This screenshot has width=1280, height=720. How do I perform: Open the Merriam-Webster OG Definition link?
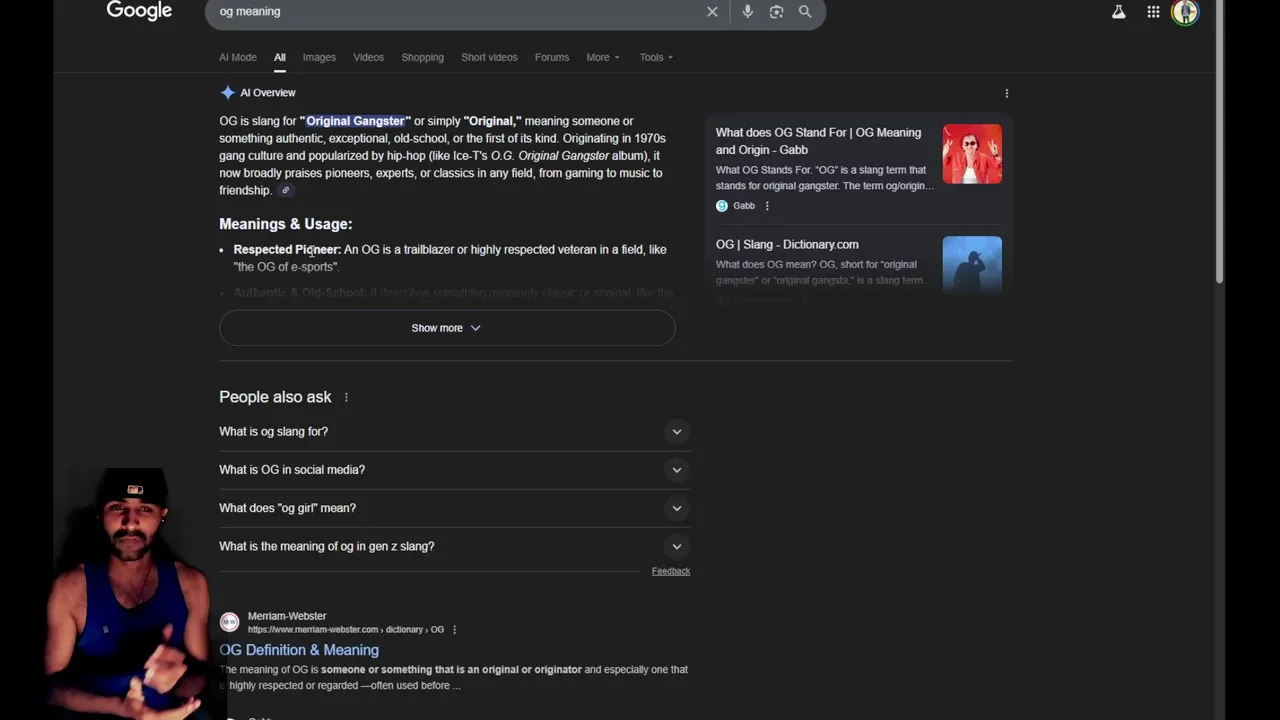299,650
